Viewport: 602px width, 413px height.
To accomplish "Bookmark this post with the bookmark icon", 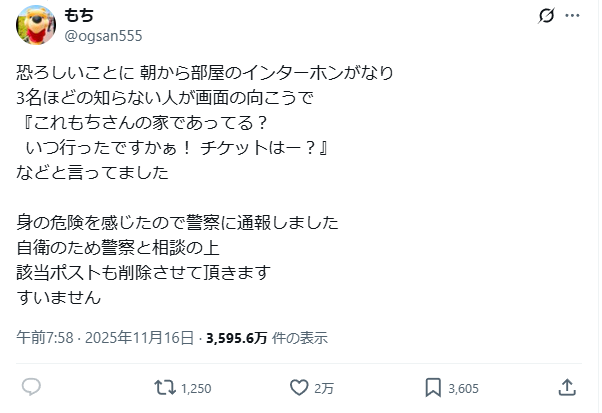I will tap(433, 386).
